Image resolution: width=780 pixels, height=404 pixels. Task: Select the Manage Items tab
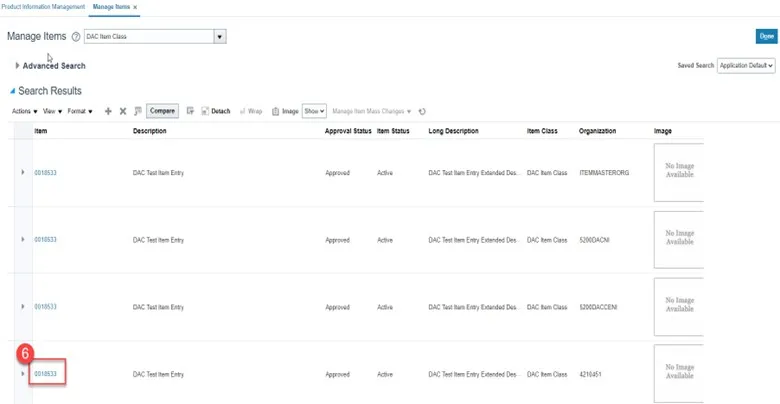pyautogui.click(x=111, y=7)
